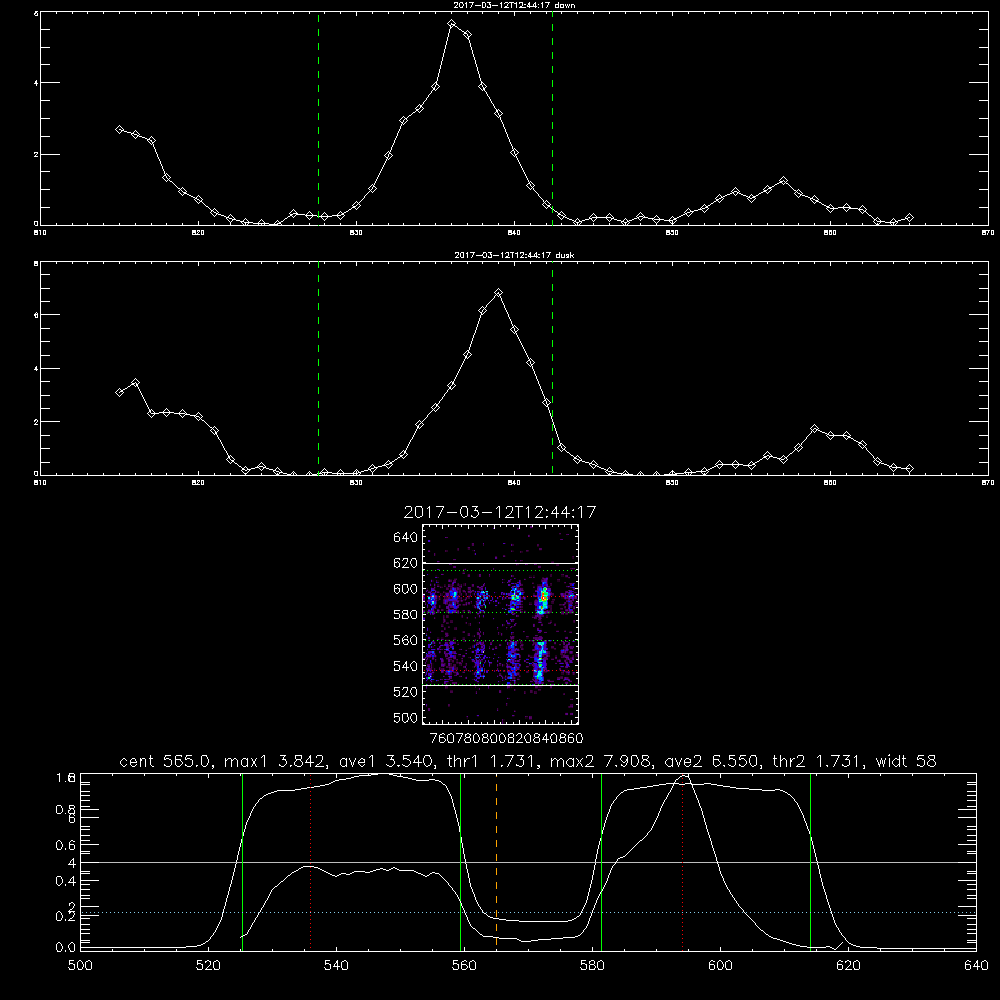This screenshot has height=1000, width=1000.
Task: Click the peak diamond marker on the dusk curve
Action: tap(499, 293)
